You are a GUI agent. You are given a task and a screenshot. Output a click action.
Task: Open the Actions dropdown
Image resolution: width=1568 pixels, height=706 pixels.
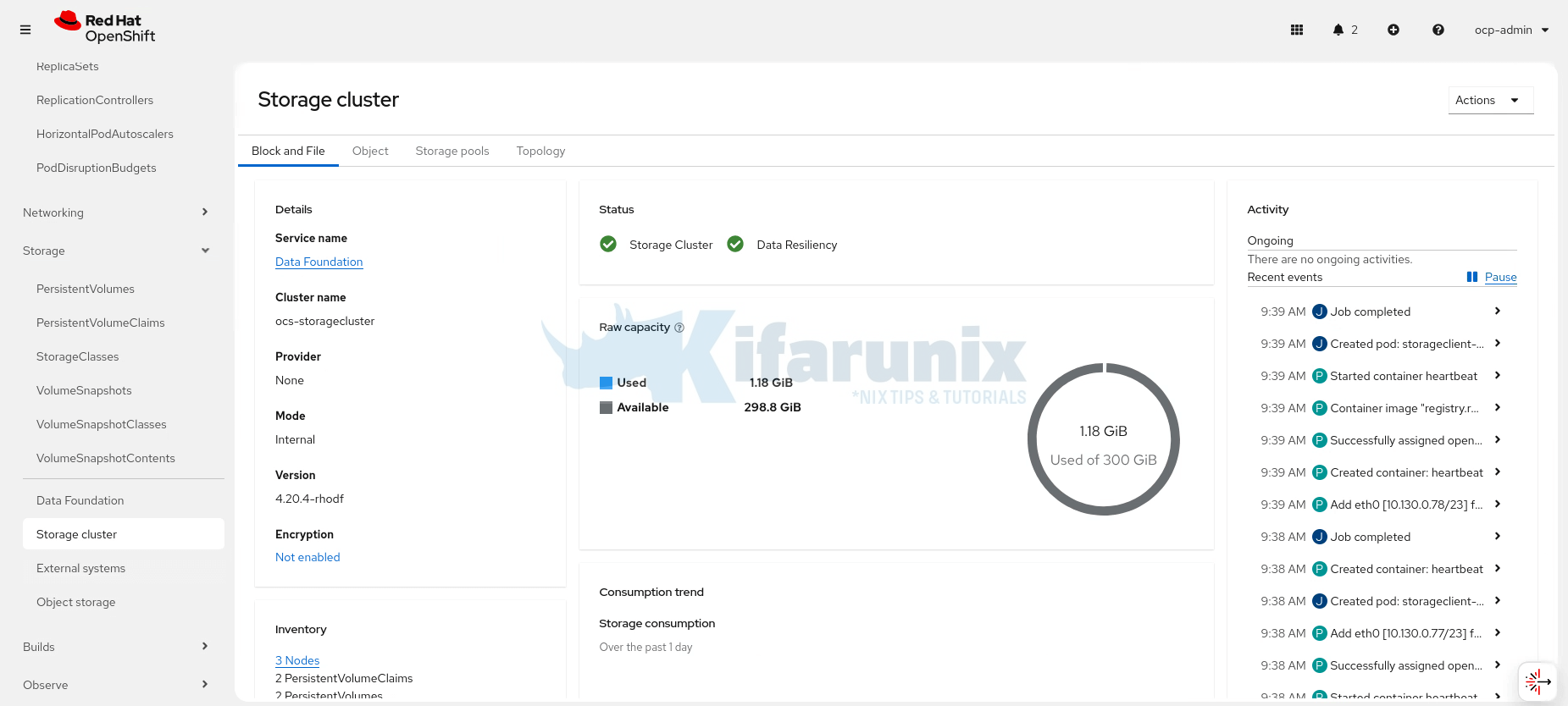tap(1491, 100)
